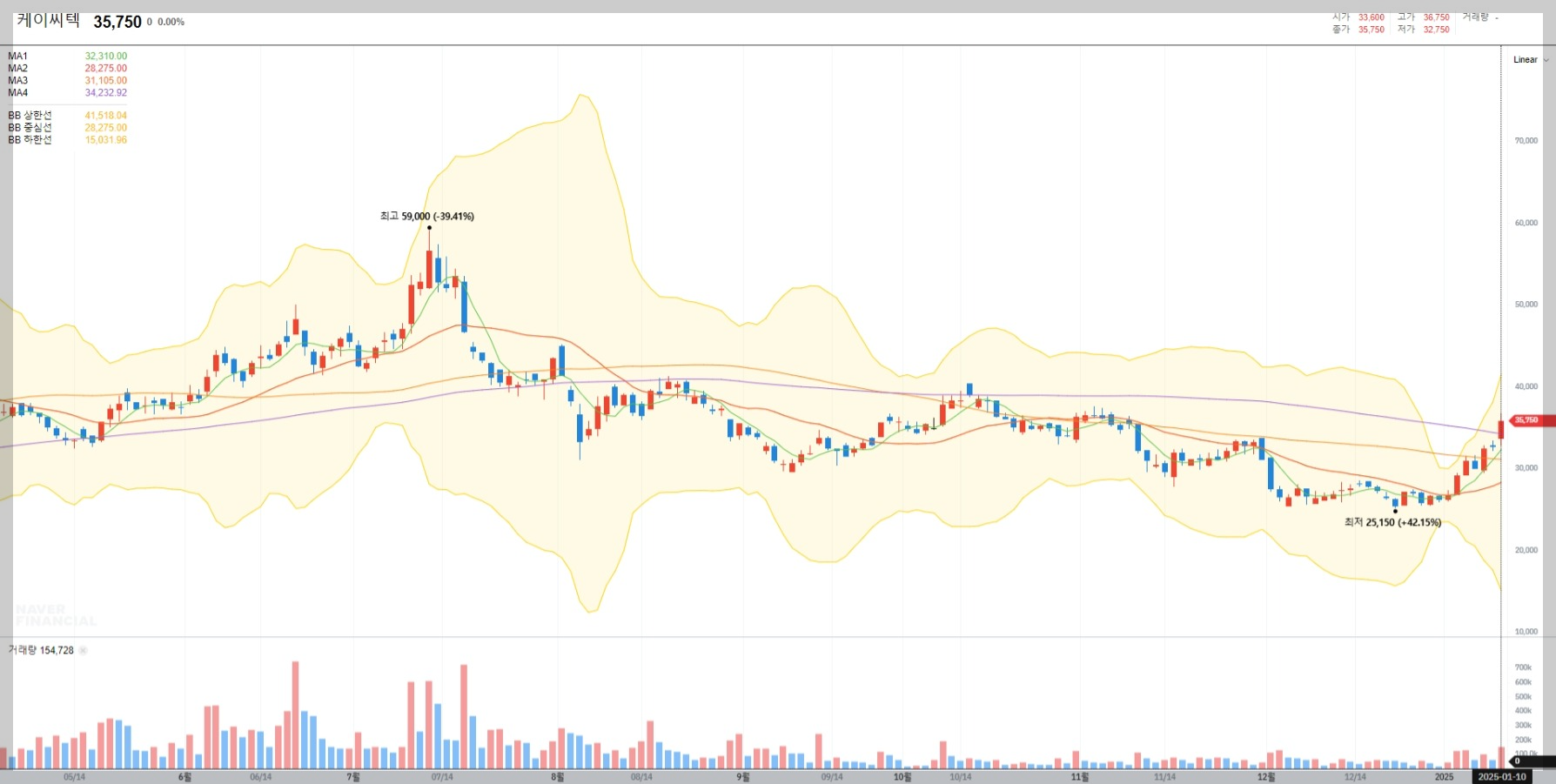Click the BB 하한선 value 15,031.96
The image size is (1556, 784).
coord(106,140)
